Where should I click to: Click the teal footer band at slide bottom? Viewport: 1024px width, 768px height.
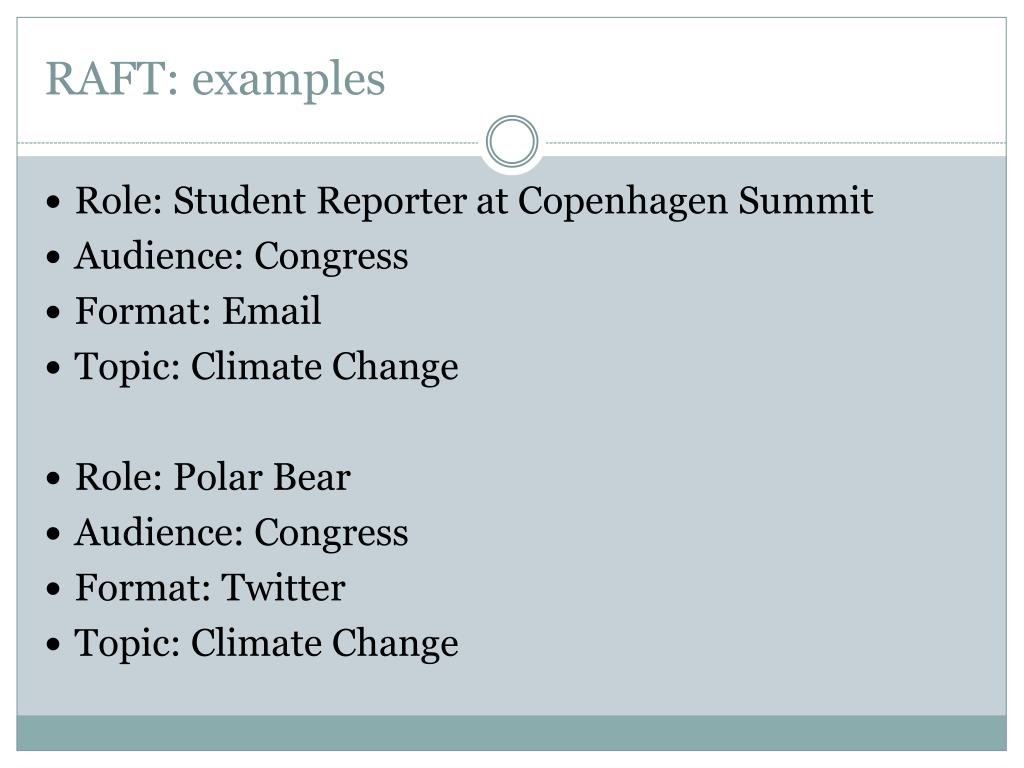pyautogui.click(x=511, y=733)
